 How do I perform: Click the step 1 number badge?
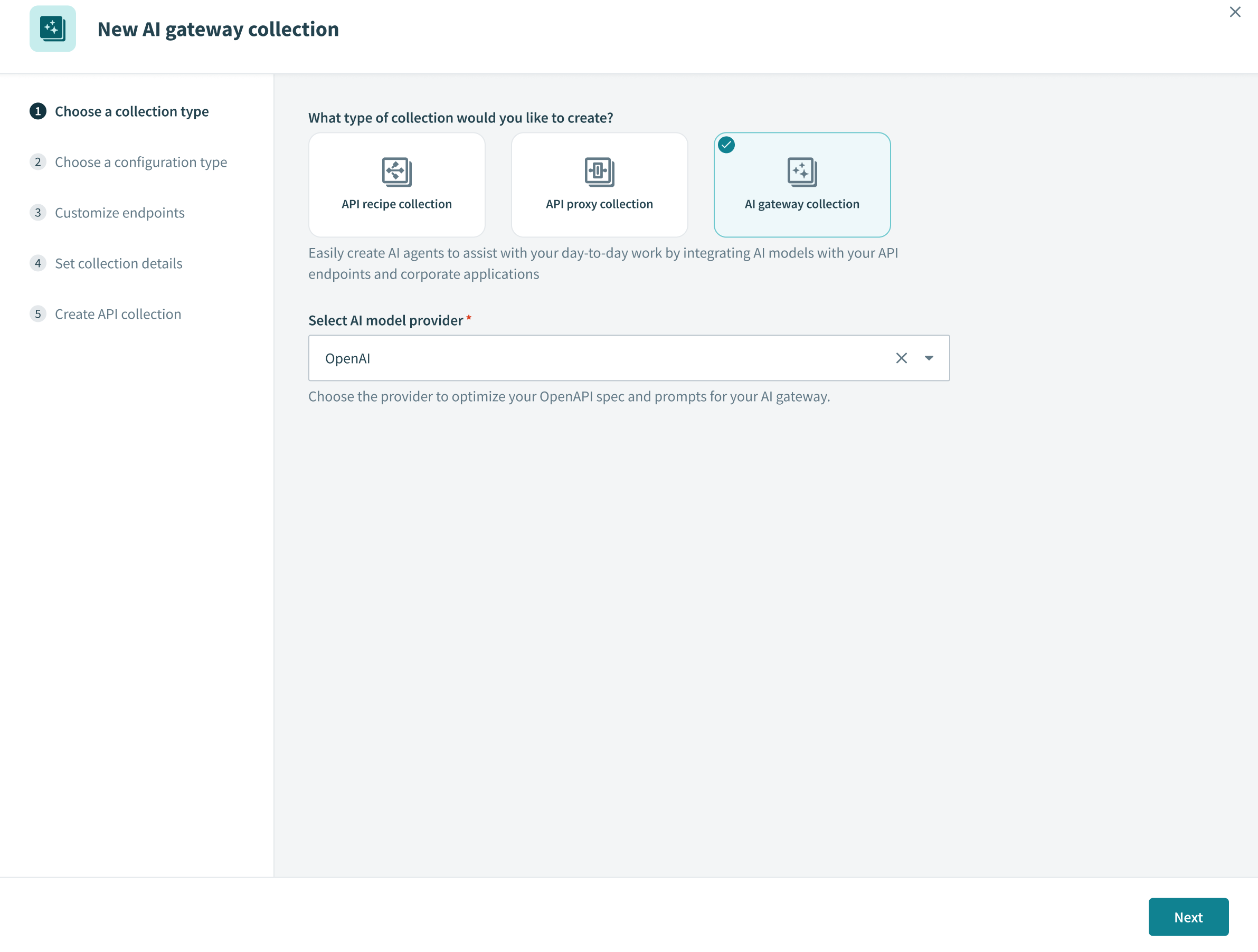coord(38,111)
